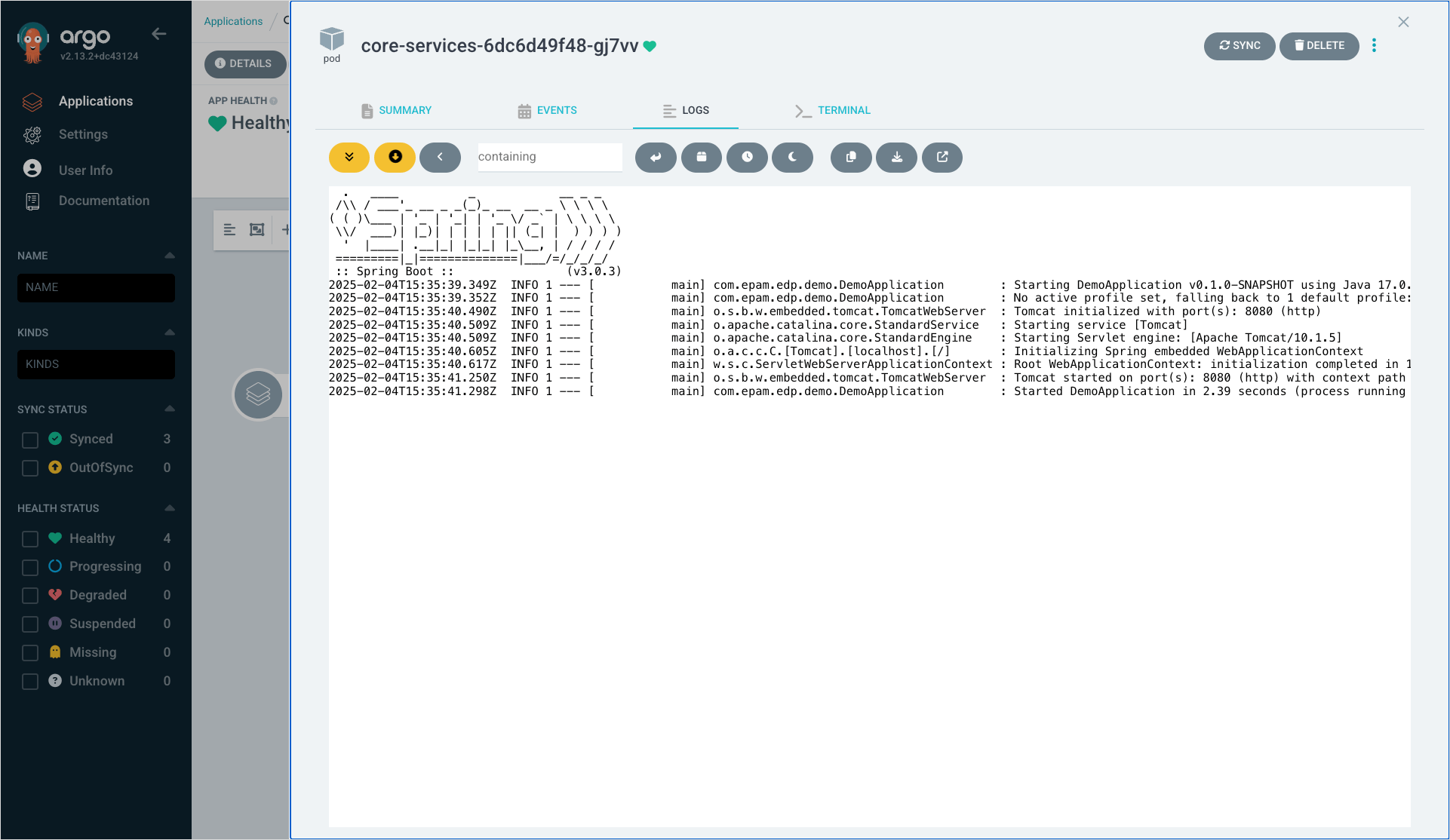The image size is (1450, 840).
Task: Enable the Healthy health filter
Action: [x=30, y=538]
